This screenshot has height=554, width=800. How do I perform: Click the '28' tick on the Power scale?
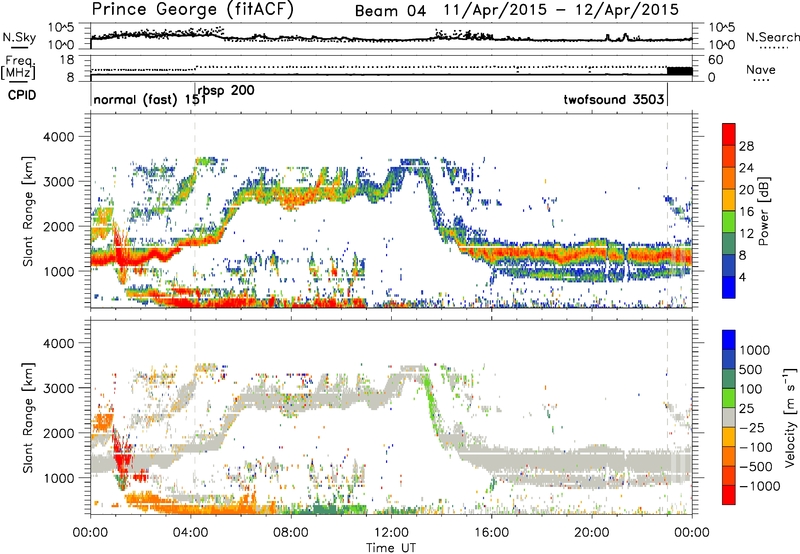pyautogui.click(x=746, y=146)
